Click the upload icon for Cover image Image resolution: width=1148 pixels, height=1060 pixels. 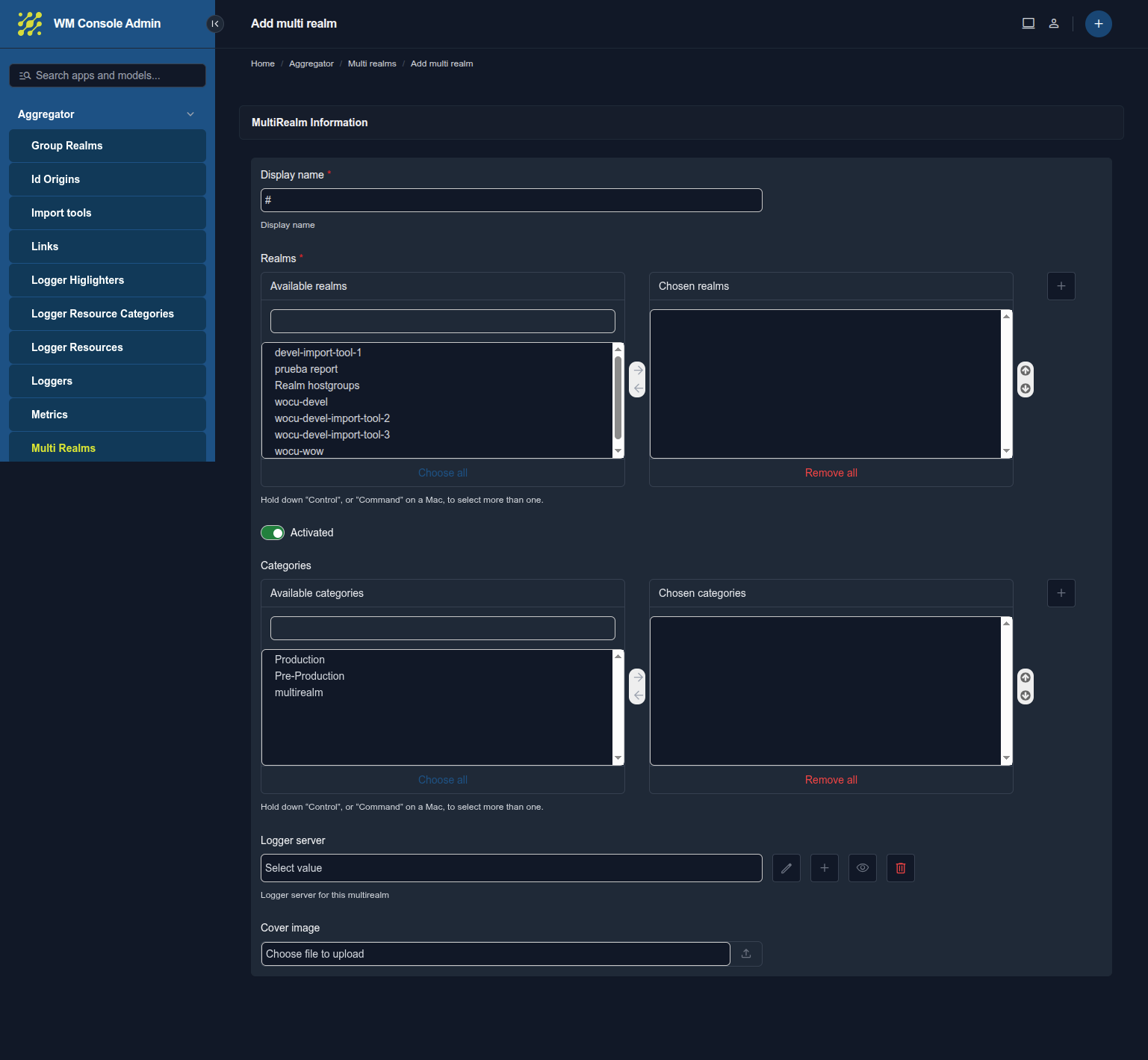pos(746,954)
